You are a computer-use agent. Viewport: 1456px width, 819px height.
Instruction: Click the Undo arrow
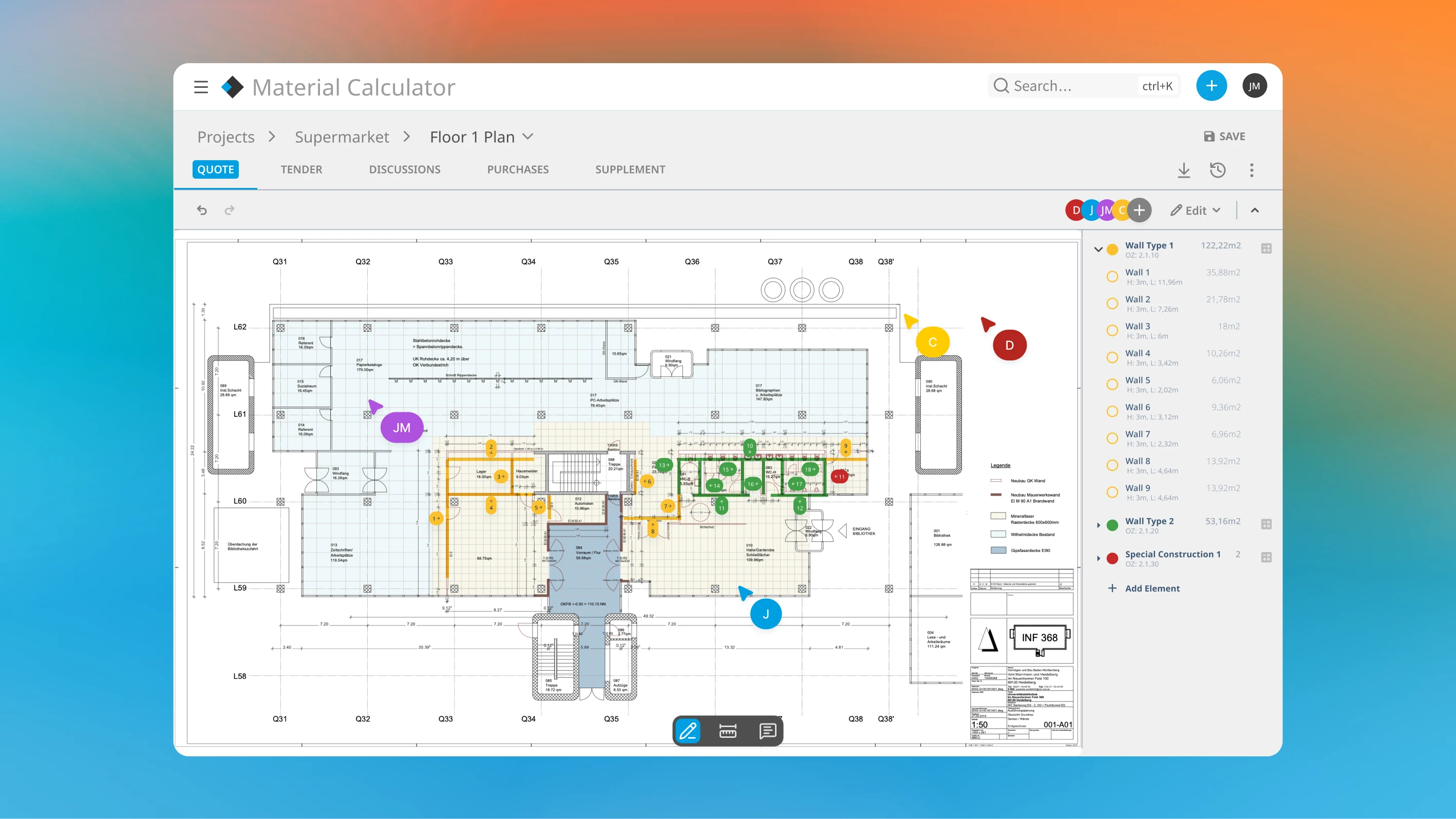tap(202, 209)
